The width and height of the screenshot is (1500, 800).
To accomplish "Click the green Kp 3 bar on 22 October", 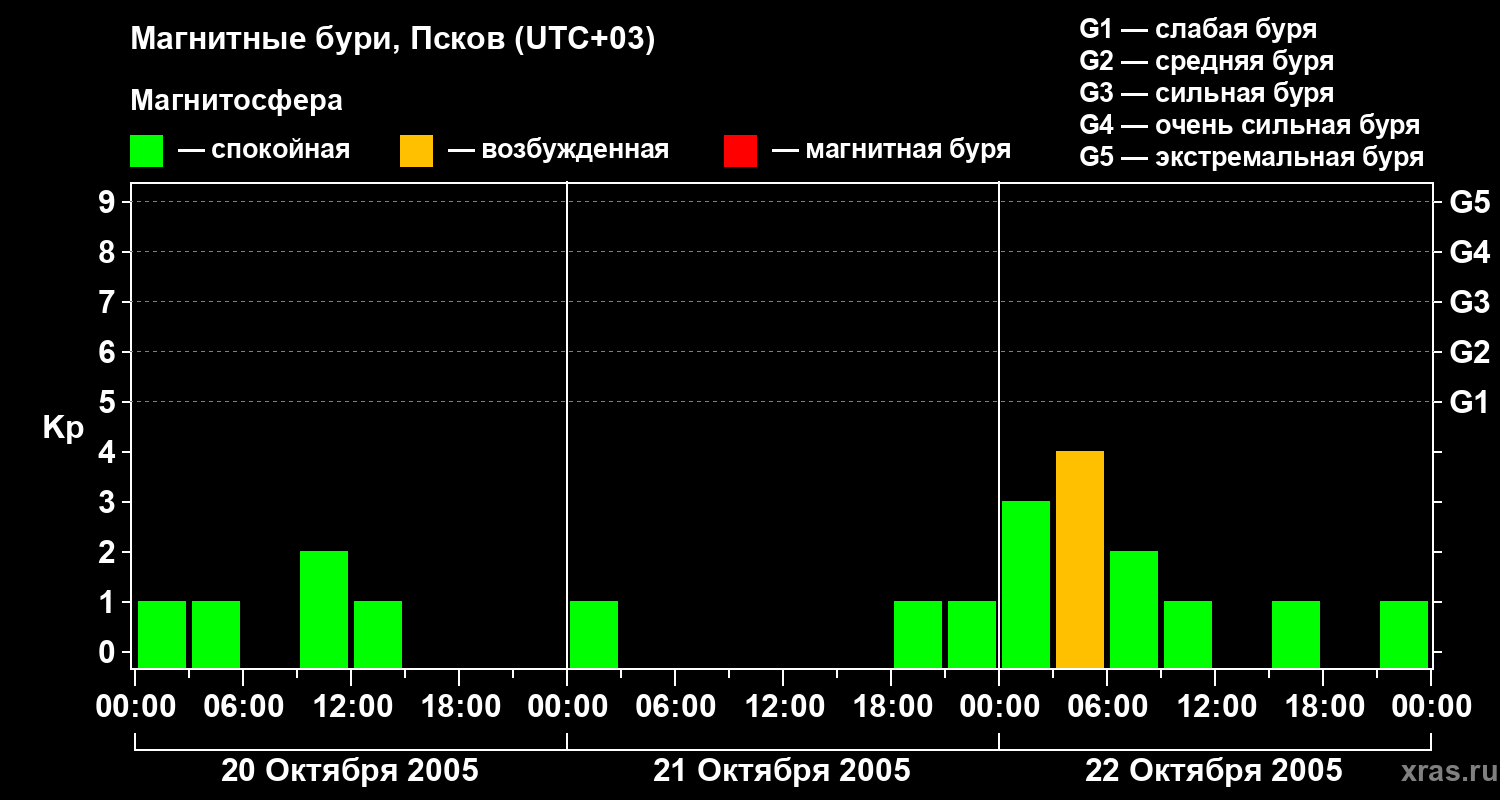I will click(x=1026, y=584).
